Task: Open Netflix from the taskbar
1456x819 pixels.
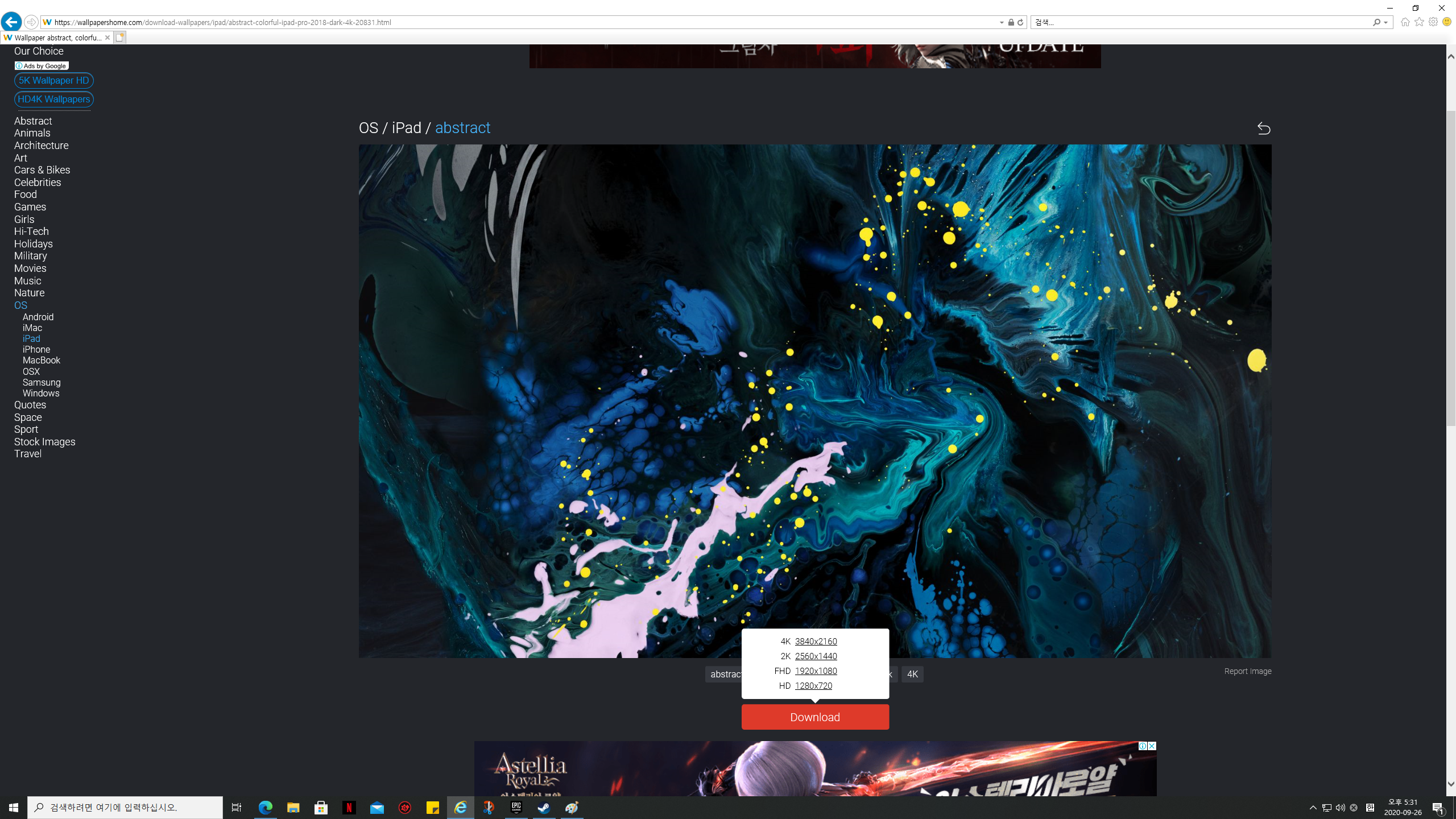Action: coord(349,808)
